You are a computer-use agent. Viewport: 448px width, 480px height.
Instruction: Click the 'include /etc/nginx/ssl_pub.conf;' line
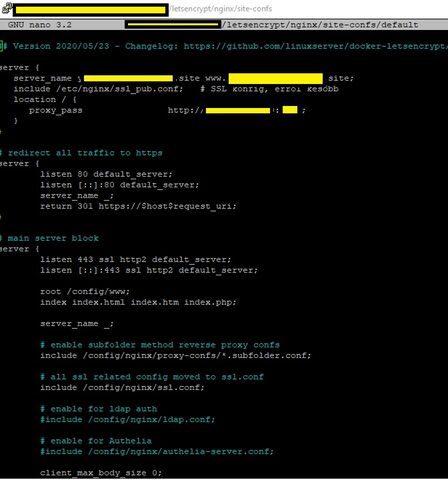point(98,89)
